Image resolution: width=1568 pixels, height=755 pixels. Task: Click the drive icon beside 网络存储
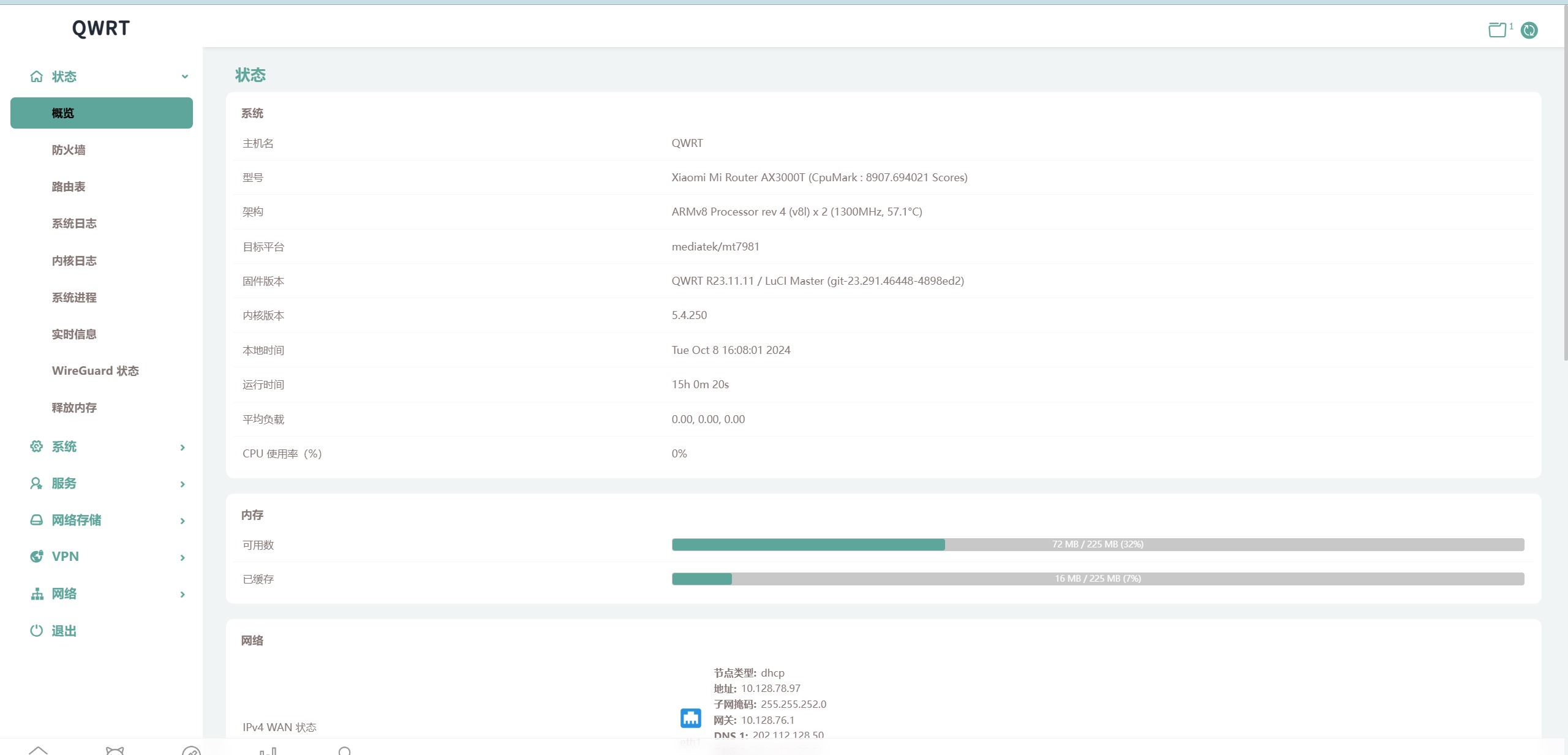[37, 520]
